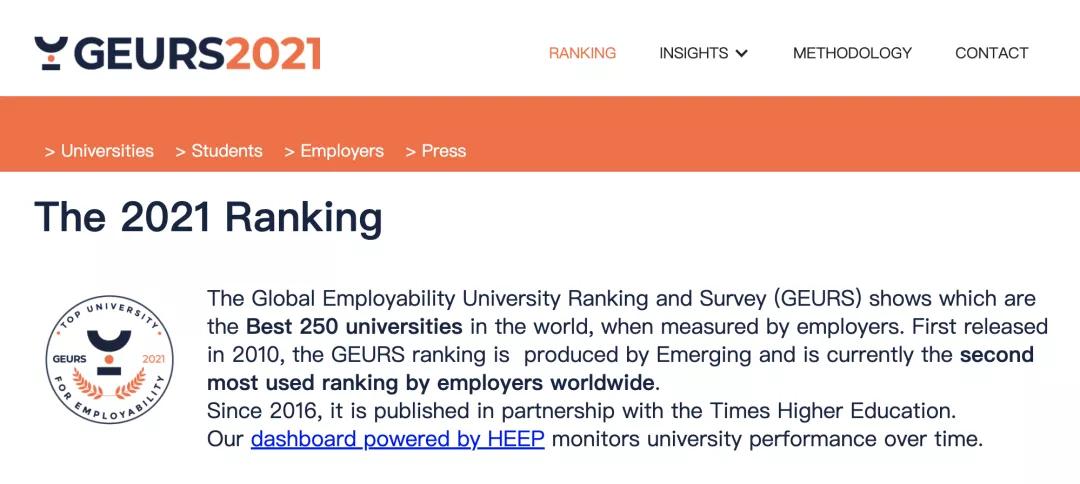Select the Students sub-navigation link
Viewport: 1080px width, 484px height.
pyautogui.click(x=227, y=151)
